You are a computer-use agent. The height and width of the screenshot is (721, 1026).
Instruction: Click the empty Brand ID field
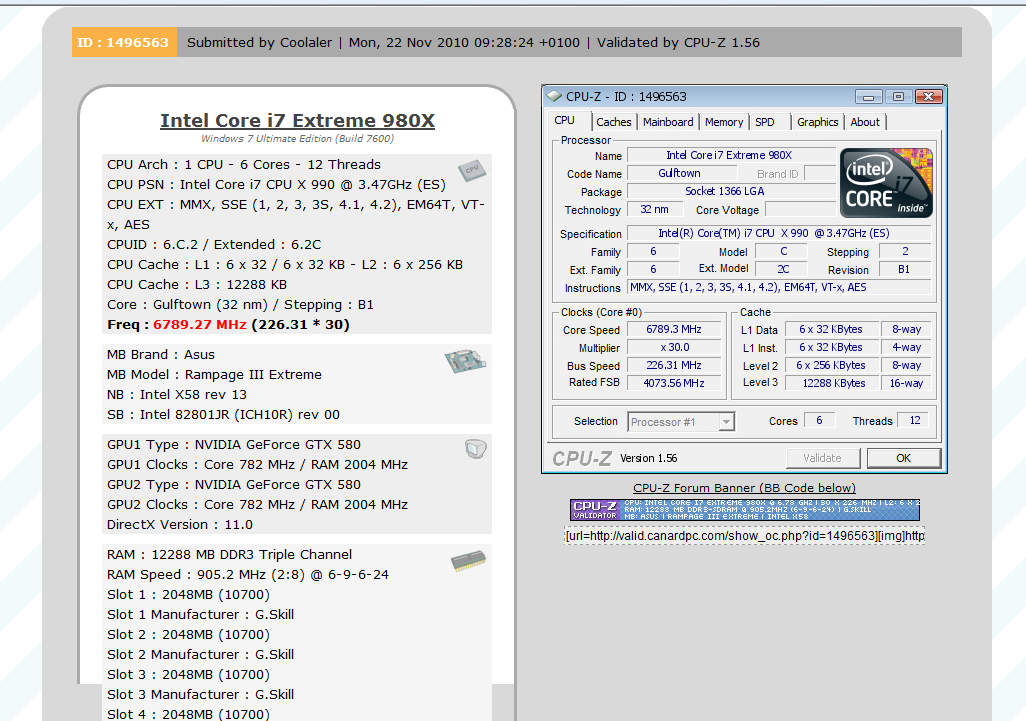(x=819, y=173)
